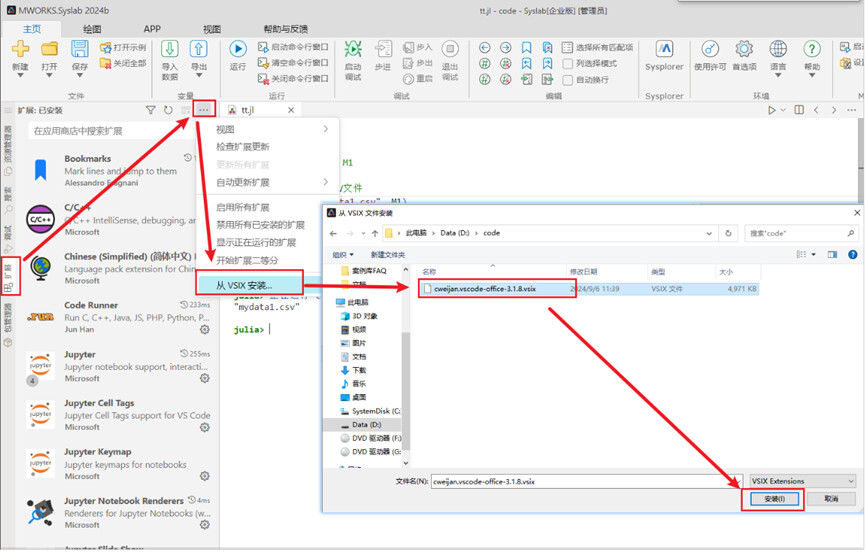865x552 pixels.
Task: Click the 导出 export icon
Action: click(x=199, y=49)
